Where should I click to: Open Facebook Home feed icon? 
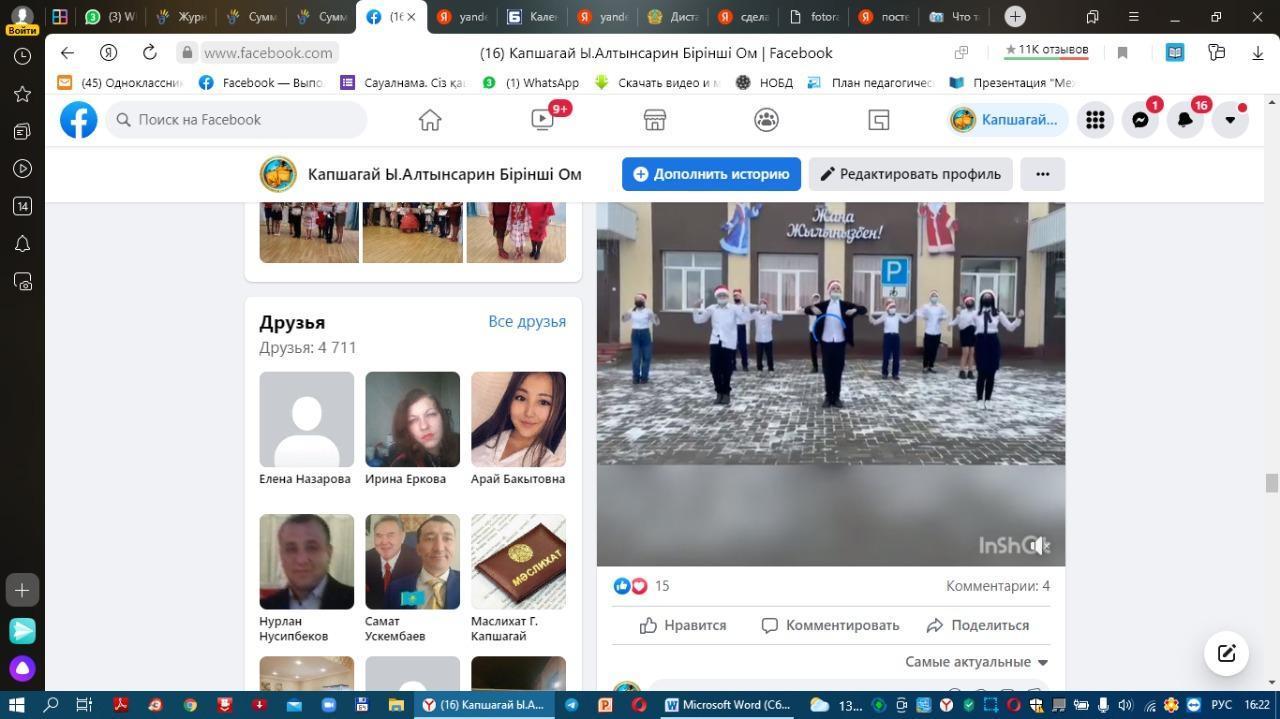click(430, 120)
